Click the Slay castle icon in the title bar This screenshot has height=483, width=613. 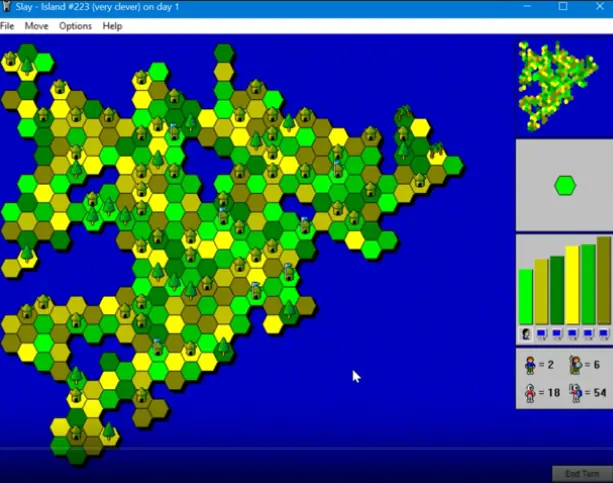[6, 7]
